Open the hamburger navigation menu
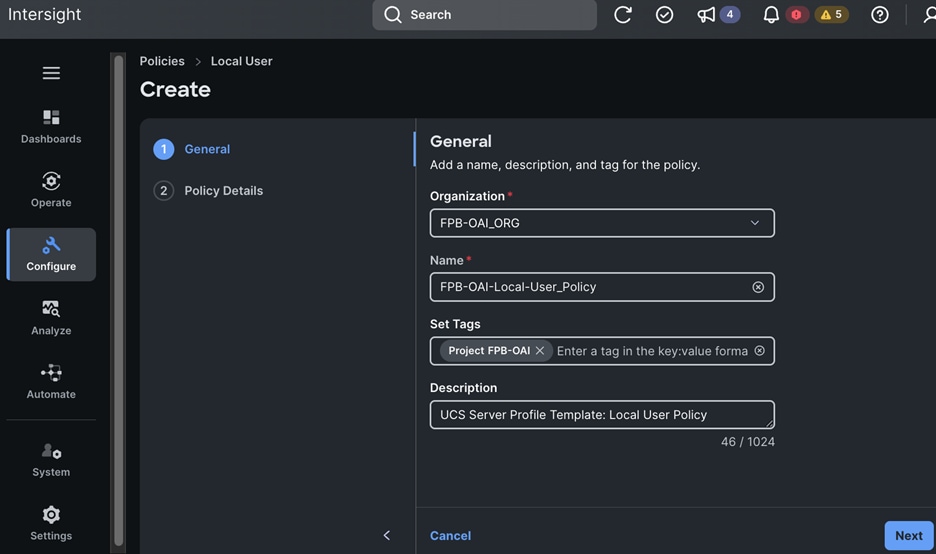The height and width of the screenshot is (554, 936). pos(51,73)
